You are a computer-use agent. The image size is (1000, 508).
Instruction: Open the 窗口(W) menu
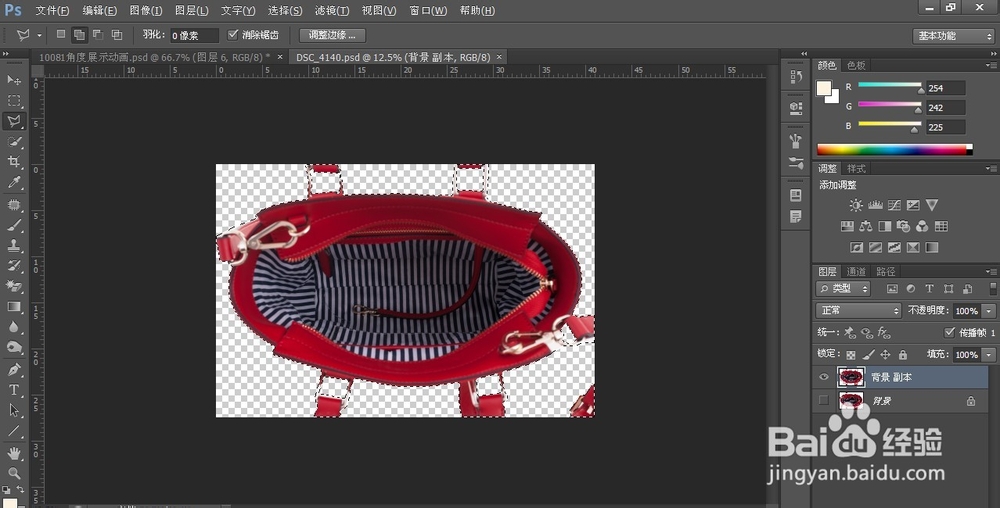428,11
